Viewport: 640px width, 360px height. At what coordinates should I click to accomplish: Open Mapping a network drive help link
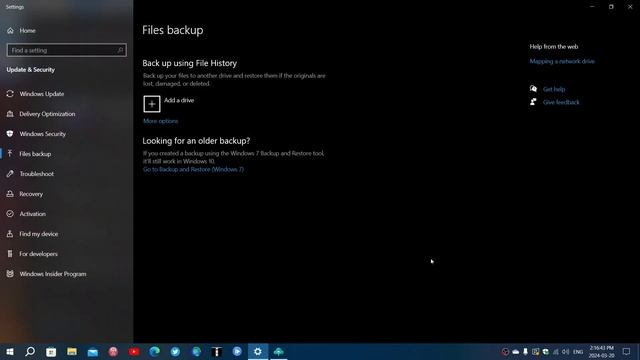(x=562, y=61)
